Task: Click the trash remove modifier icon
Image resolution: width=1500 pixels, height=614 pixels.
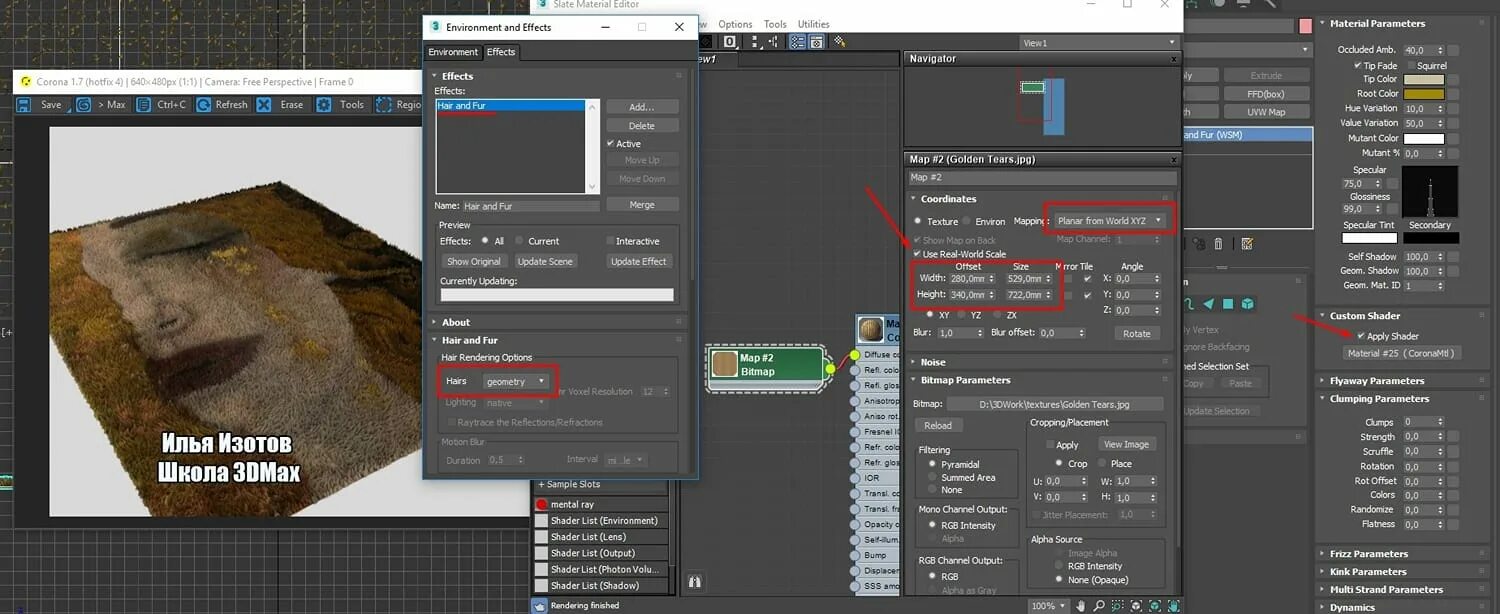Action: point(1218,244)
